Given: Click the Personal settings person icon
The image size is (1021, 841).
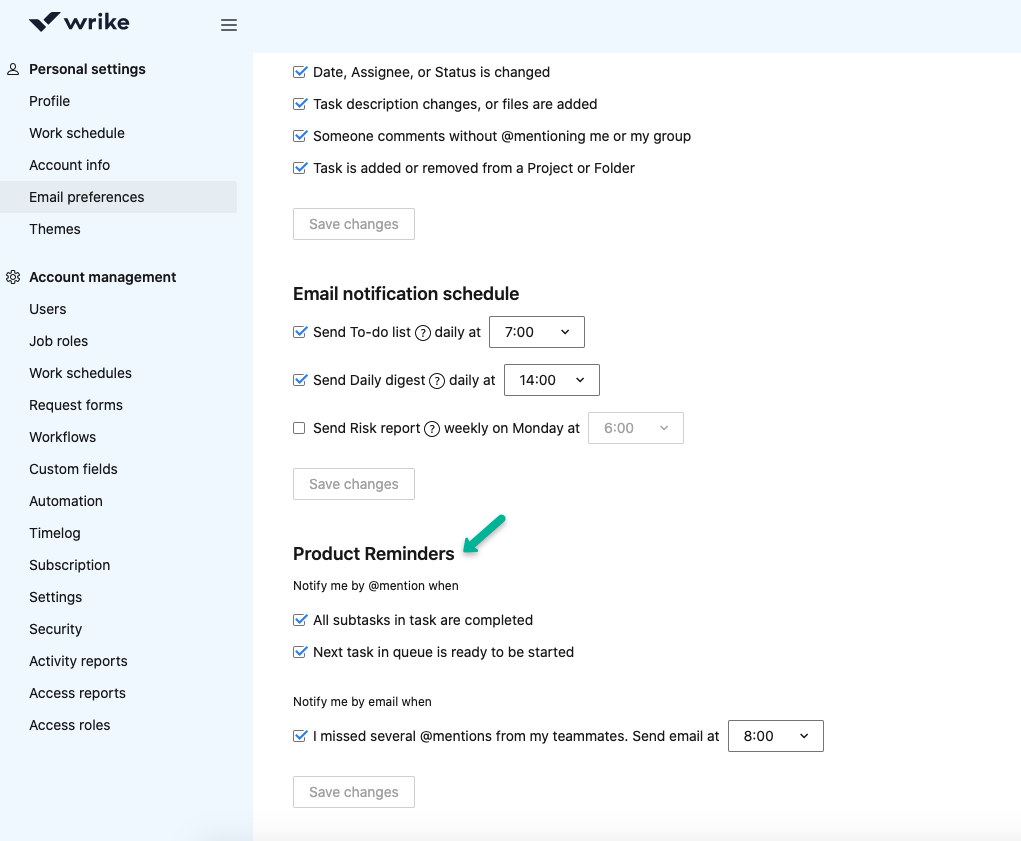Looking at the screenshot, I should pos(13,69).
